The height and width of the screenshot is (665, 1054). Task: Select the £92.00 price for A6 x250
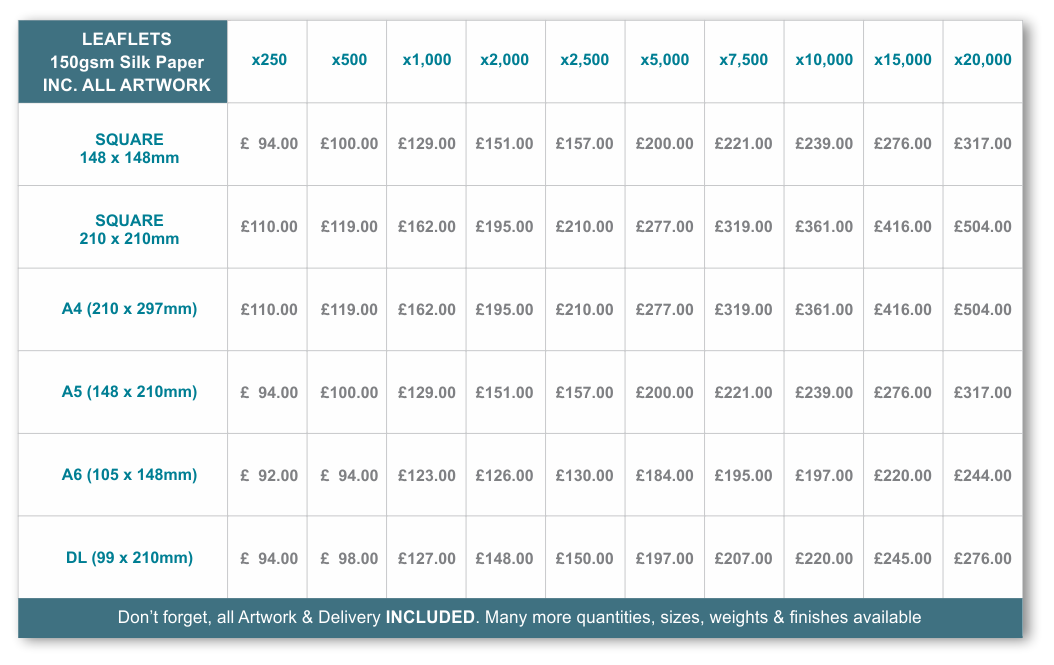(x=269, y=475)
